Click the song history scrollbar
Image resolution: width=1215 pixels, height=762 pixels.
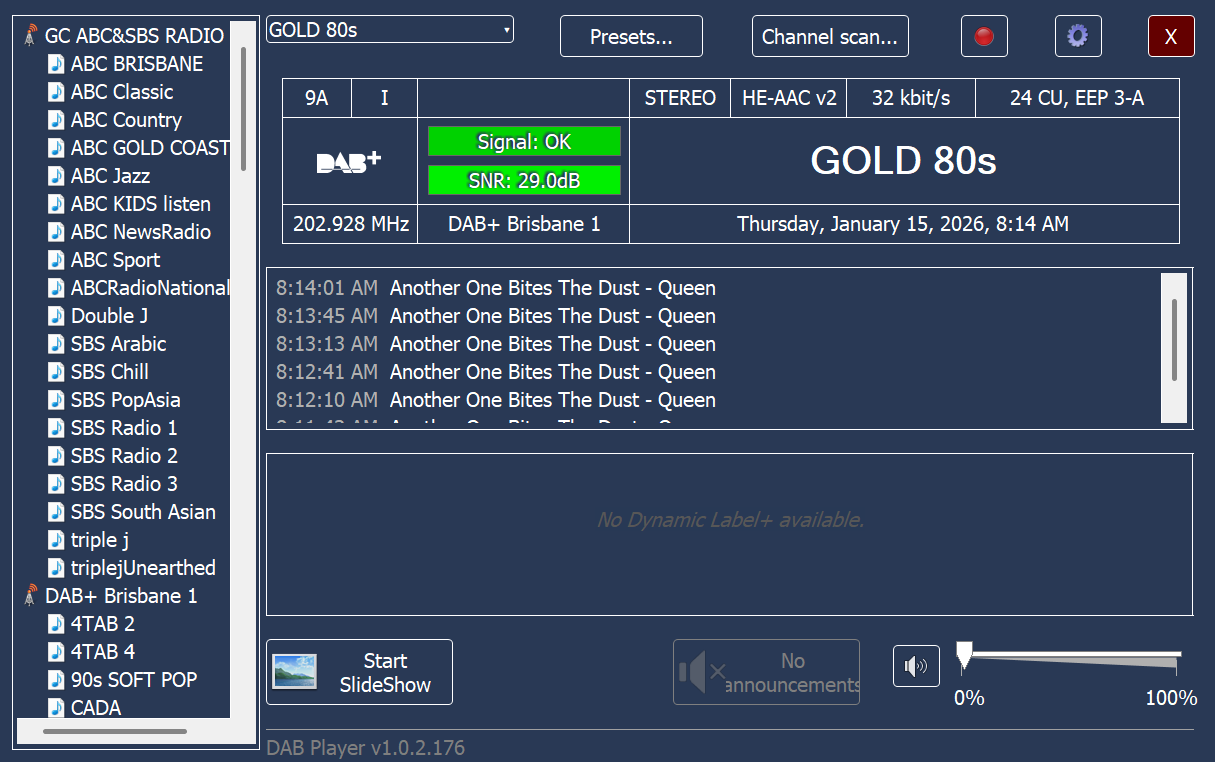(x=1174, y=340)
